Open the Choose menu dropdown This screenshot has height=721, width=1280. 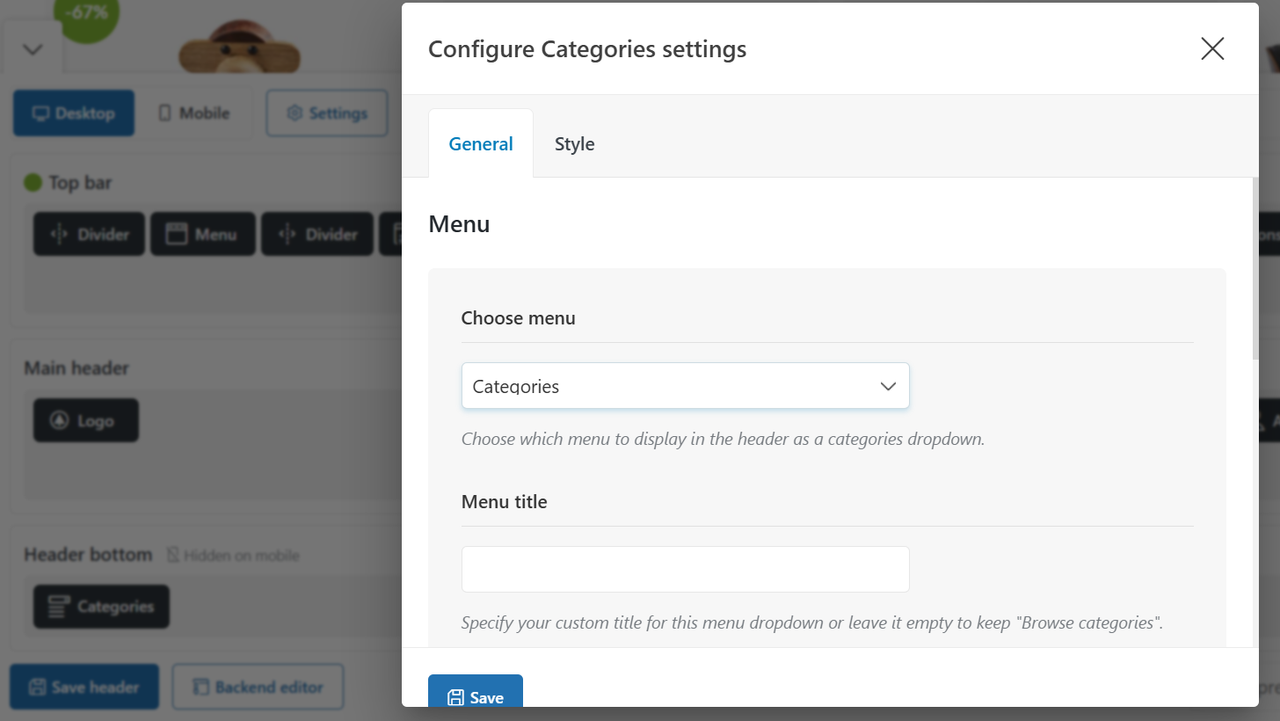[685, 386]
